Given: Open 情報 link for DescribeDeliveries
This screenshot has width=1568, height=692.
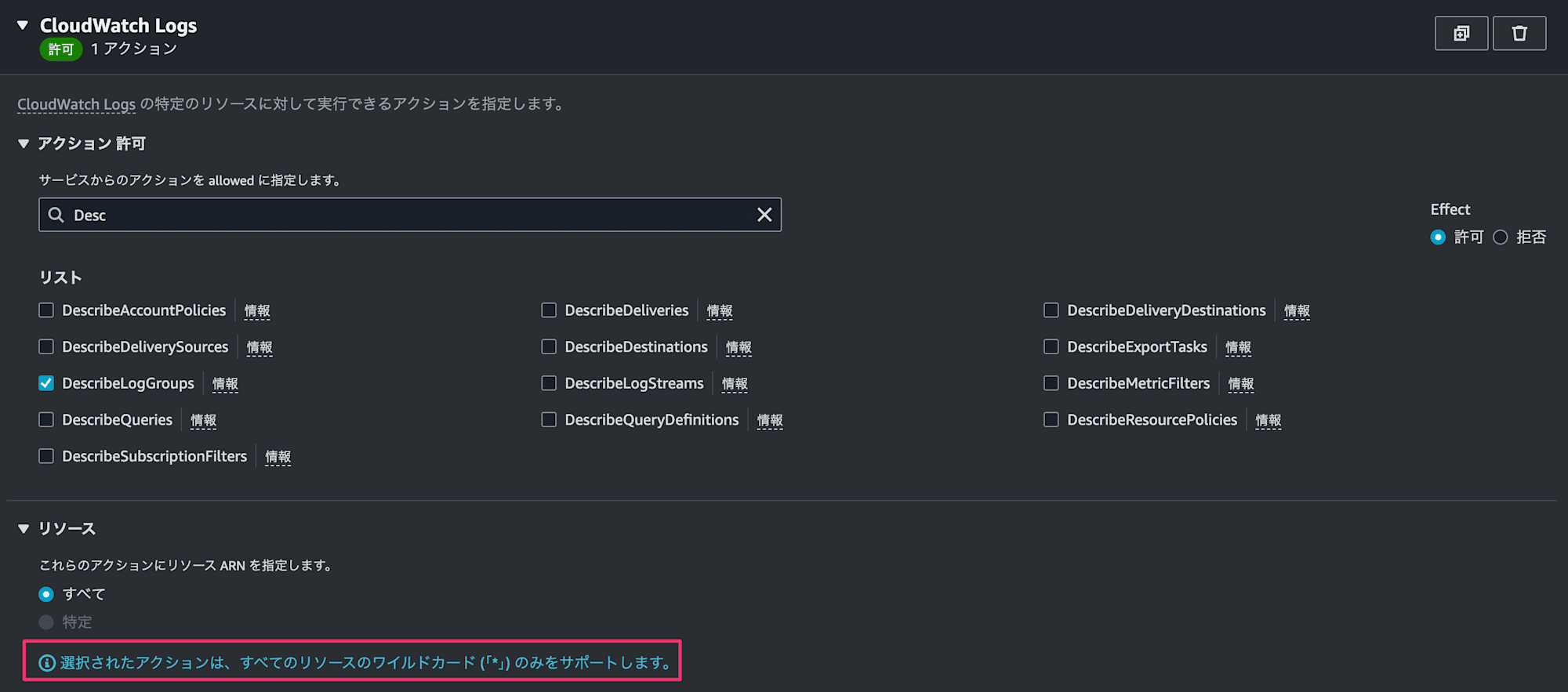Looking at the screenshot, I should 720,311.
